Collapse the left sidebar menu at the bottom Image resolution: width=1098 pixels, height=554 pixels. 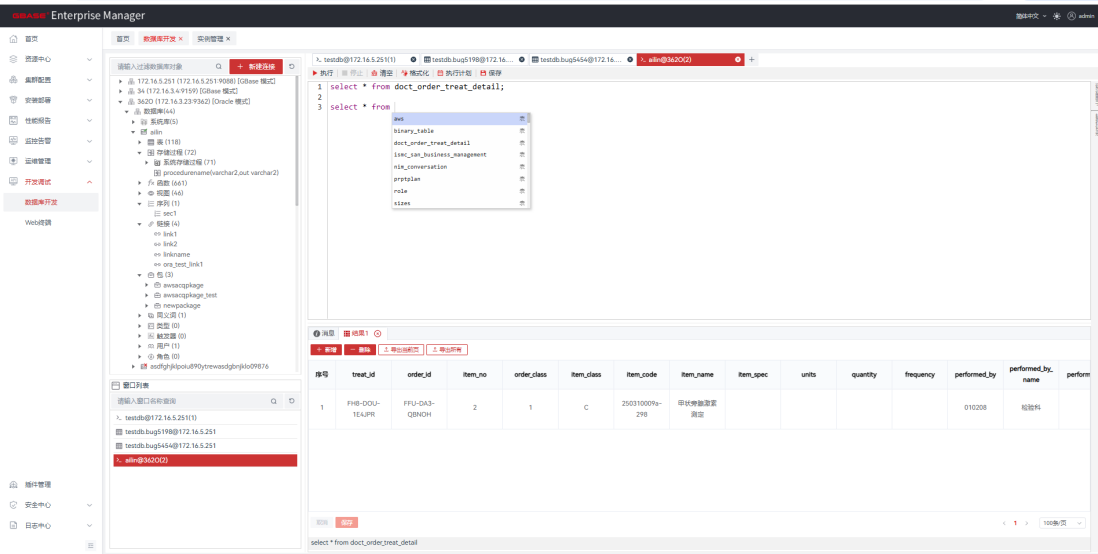(91, 545)
